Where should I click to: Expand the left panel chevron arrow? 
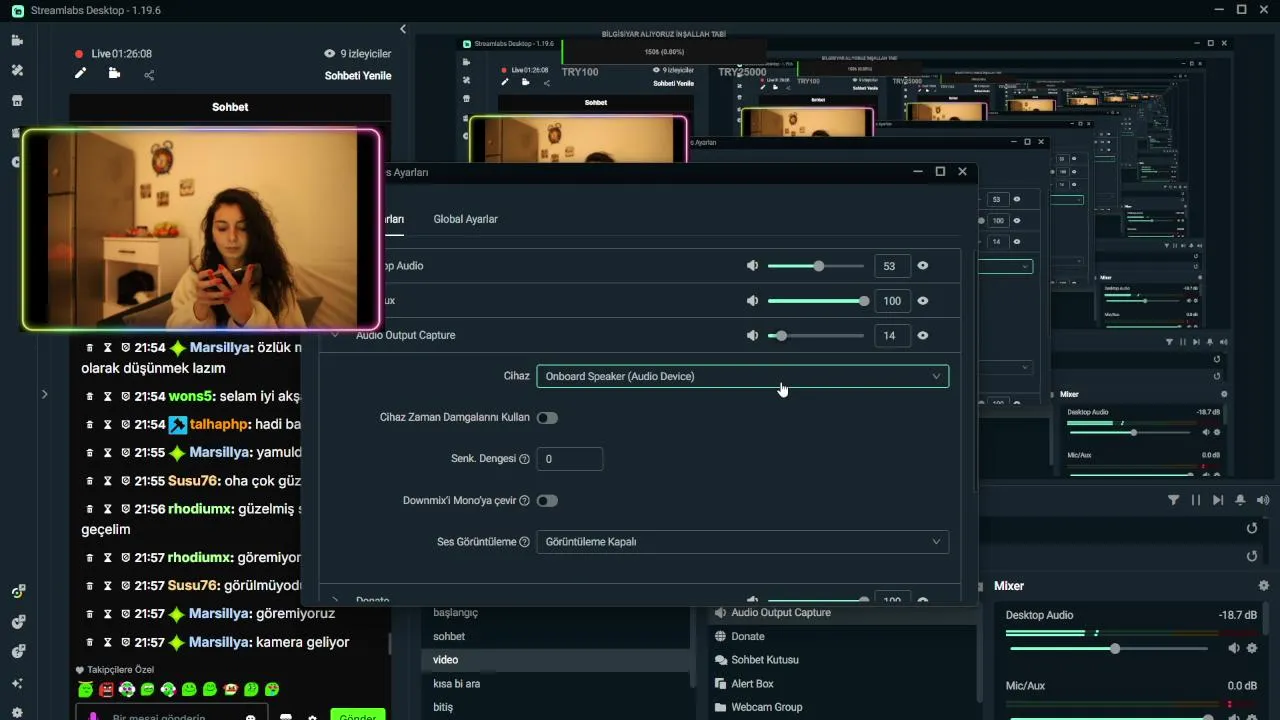(44, 395)
